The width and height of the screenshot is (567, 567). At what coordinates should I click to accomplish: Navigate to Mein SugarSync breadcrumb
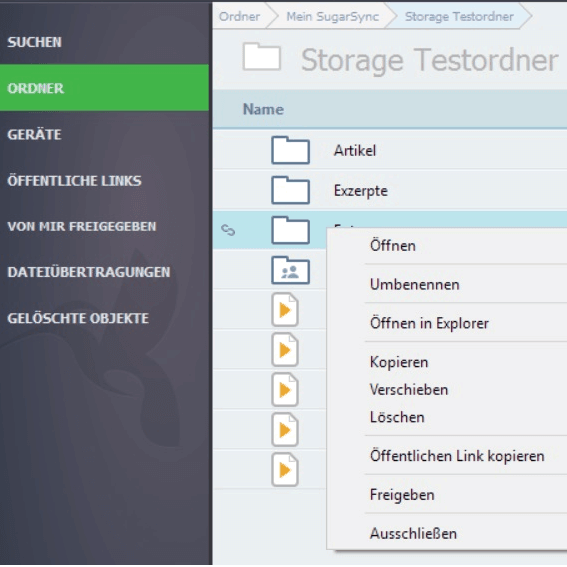coord(333,16)
